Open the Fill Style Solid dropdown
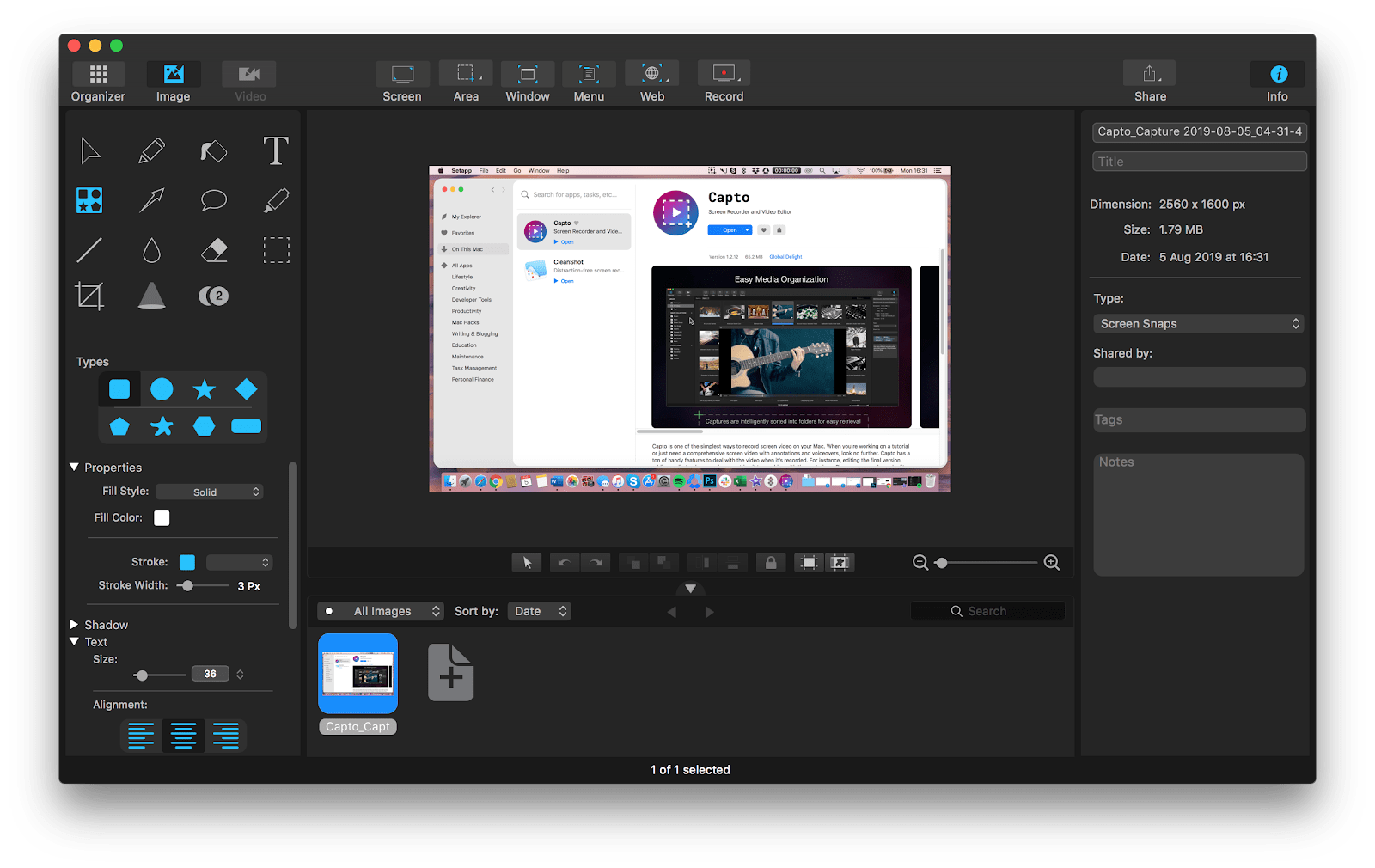Image resolution: width=1375 pixels, height=868 pixels. coord(210,492)
